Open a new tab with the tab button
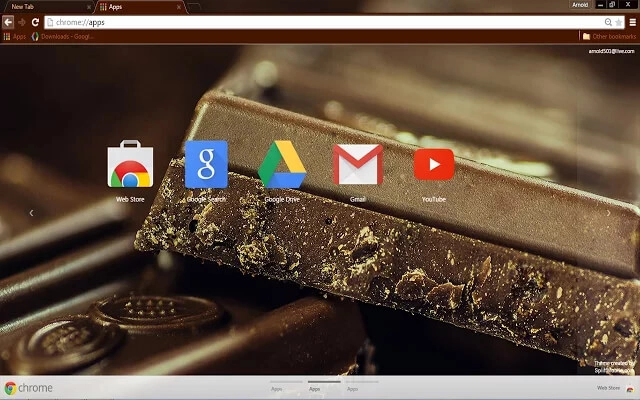Viewport: 640px width, 400px height. pos(194,7)
